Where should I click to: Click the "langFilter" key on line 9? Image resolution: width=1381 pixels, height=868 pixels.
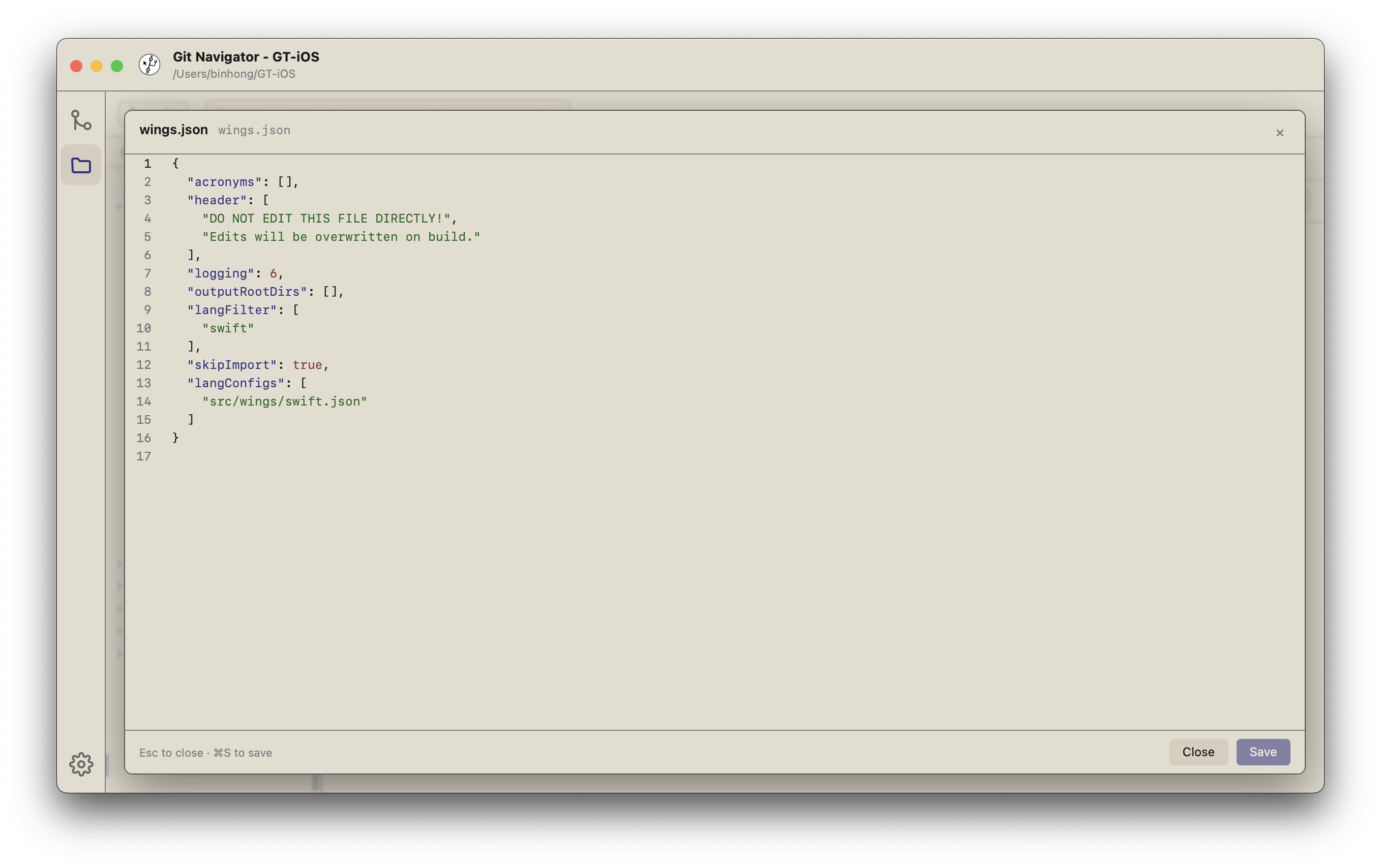coord(232,309)
